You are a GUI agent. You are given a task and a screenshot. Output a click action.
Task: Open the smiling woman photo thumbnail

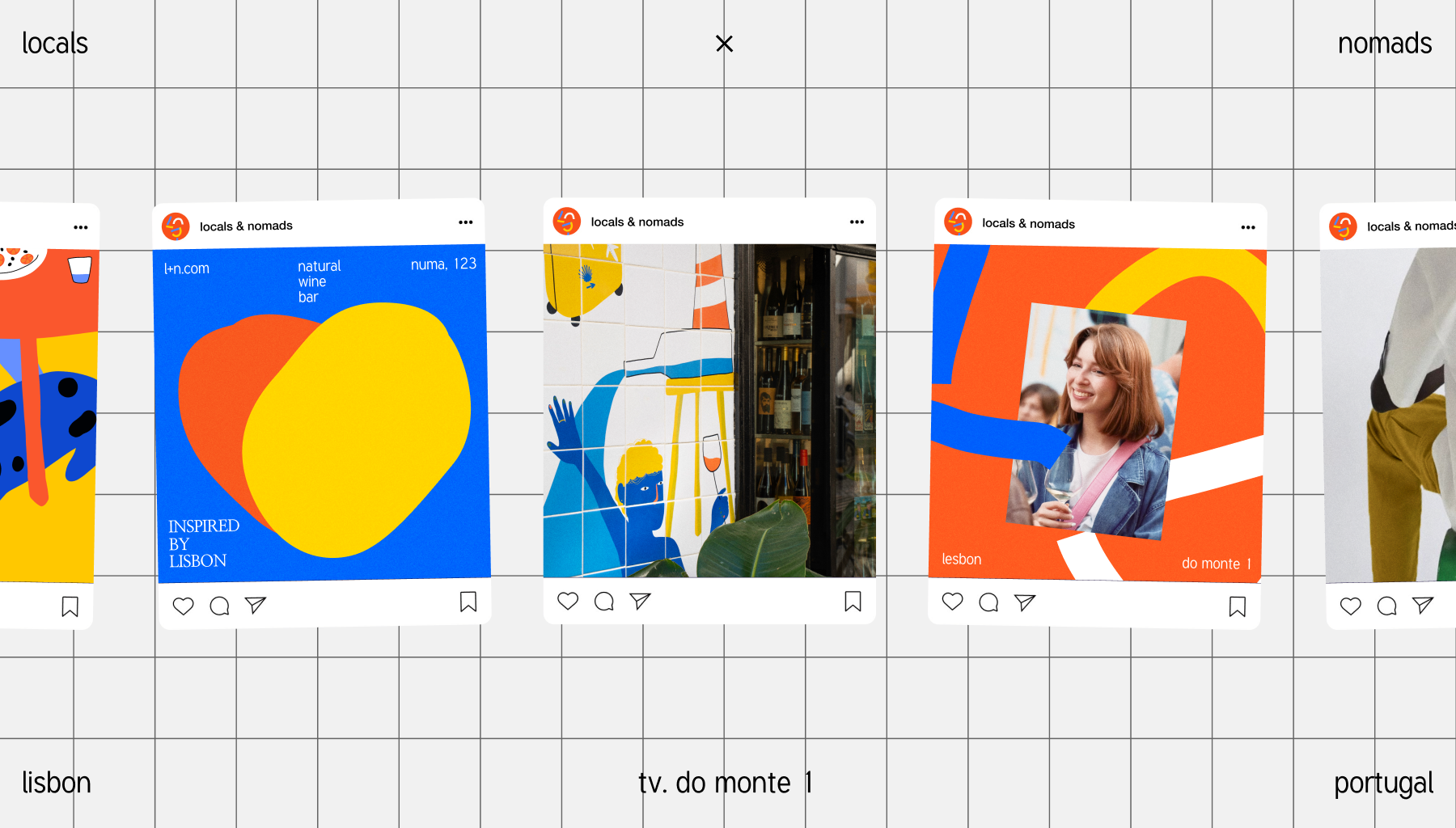(x=1094, y=420)
